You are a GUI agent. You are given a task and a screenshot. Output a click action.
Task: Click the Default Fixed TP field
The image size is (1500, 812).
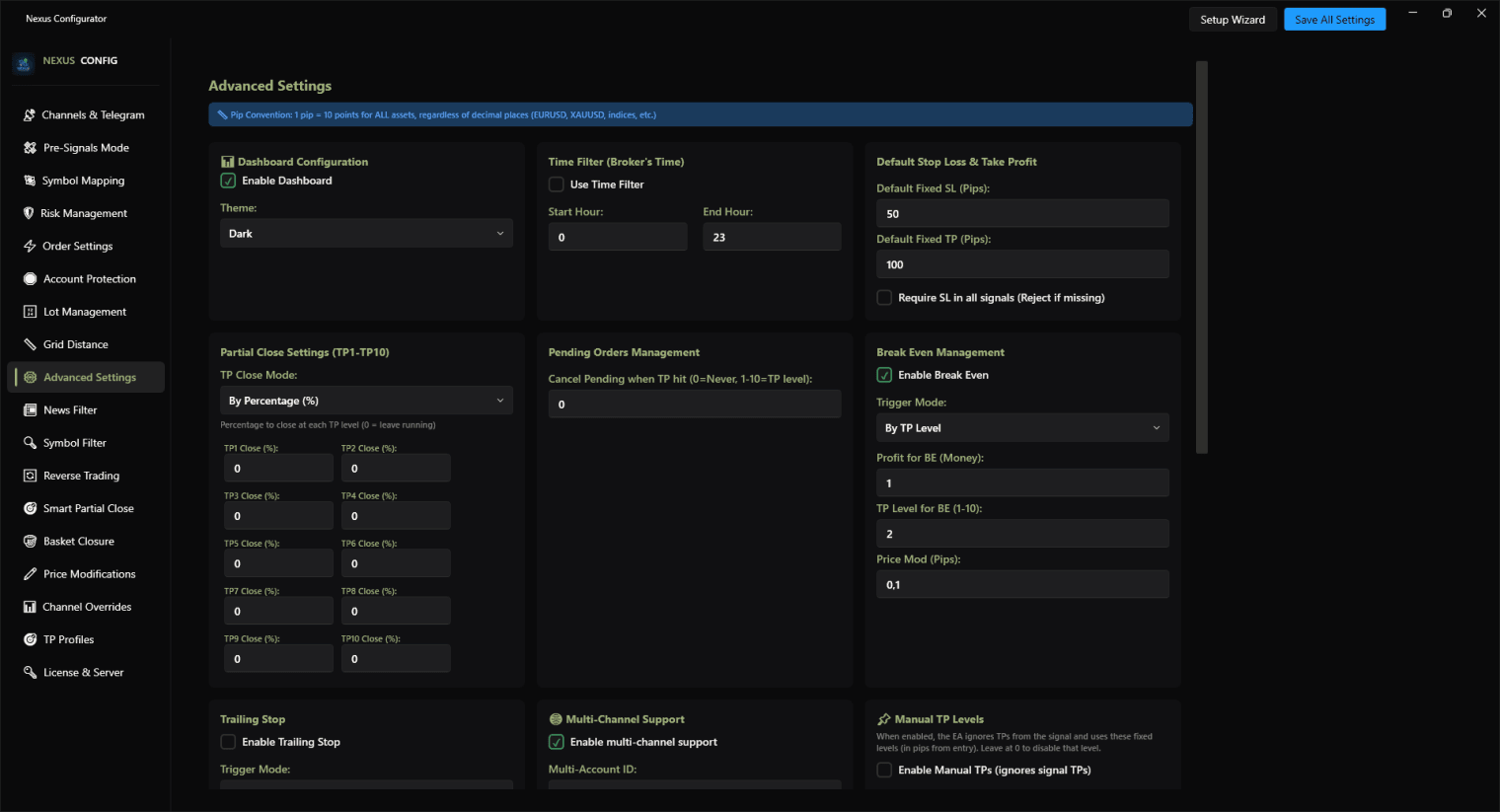pos(1022,264)
